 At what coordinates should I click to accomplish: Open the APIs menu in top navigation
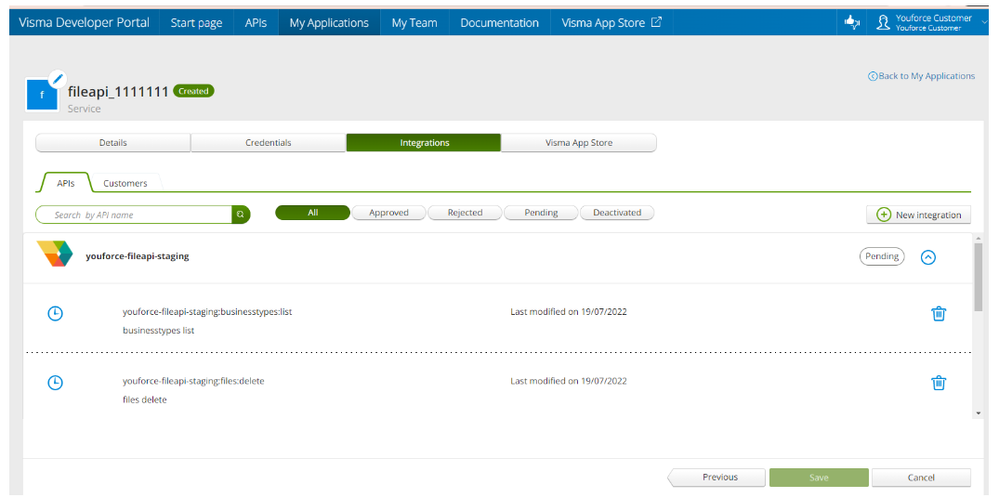pos(255,23)
